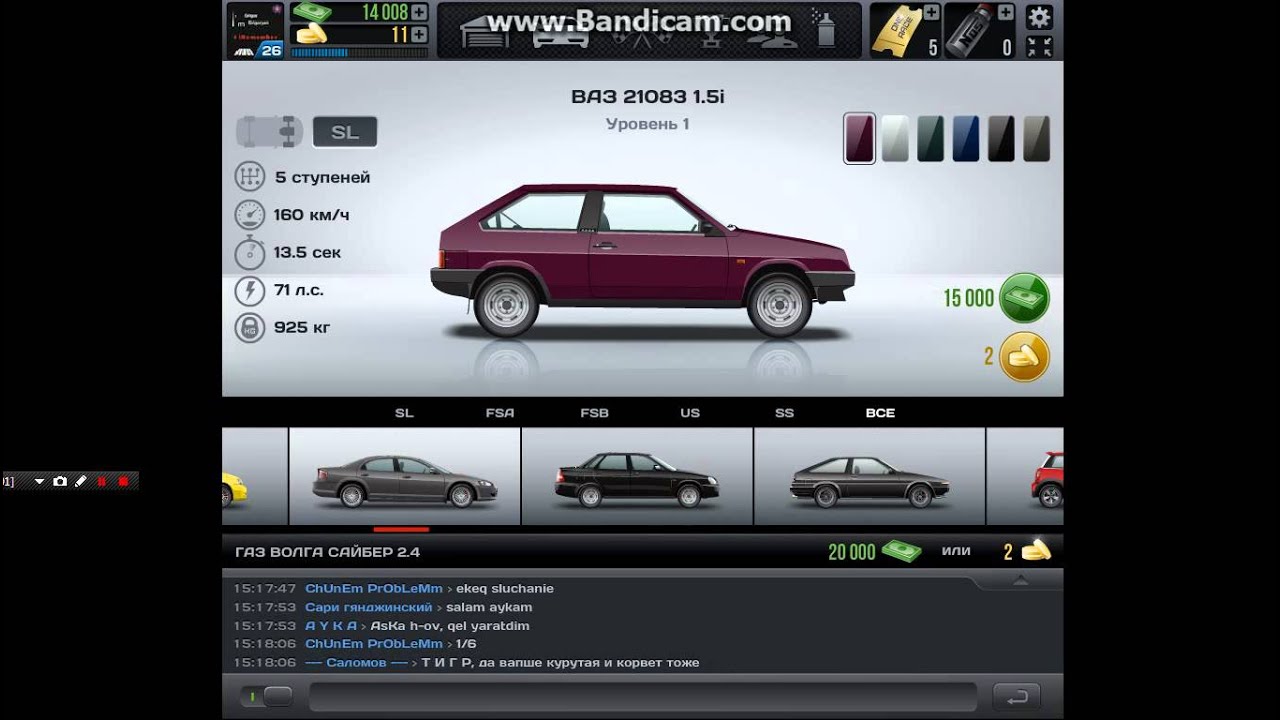Screen dimensions: 1280x720
Task: Choose the black color swatch
Action: pyautogui.click(x=1001, y=138)
